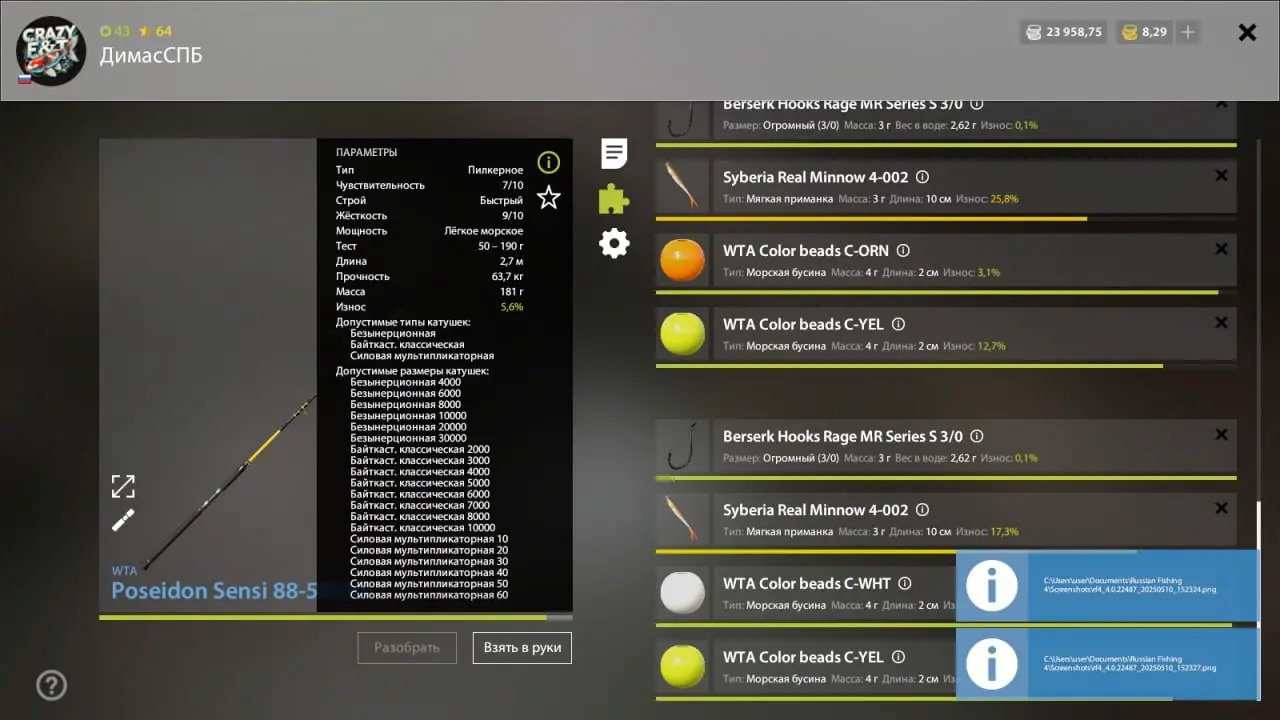Click the Poseidon Sensi 88-5 title

click(214, 591)
